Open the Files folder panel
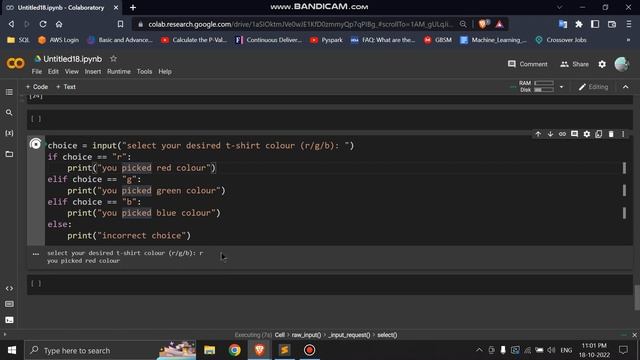The image size is (640, 360). [x=9, y=154]
